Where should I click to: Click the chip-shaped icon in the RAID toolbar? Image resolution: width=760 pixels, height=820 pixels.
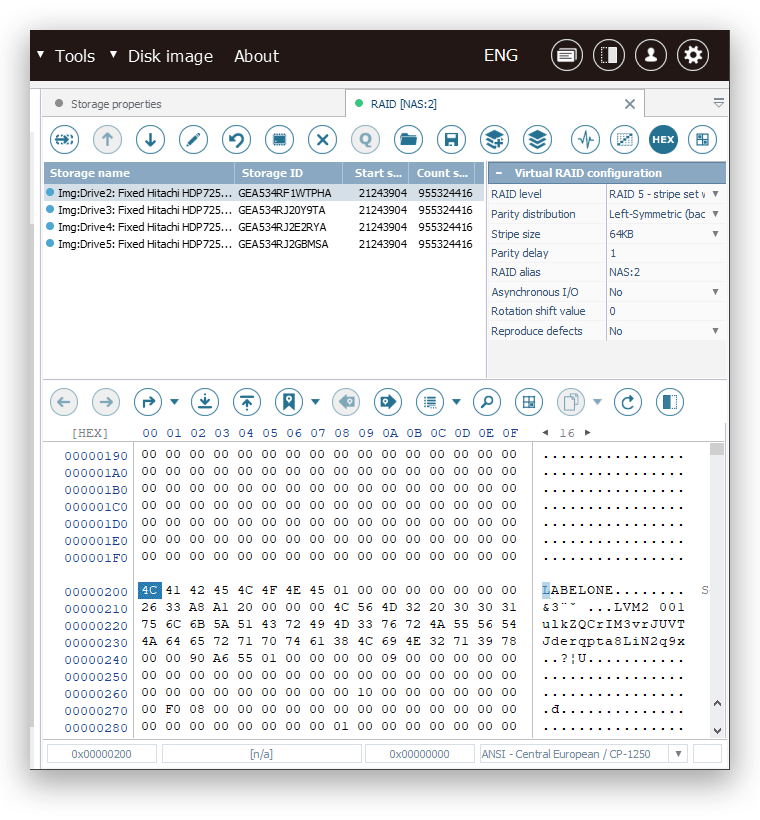pos(279,140)
